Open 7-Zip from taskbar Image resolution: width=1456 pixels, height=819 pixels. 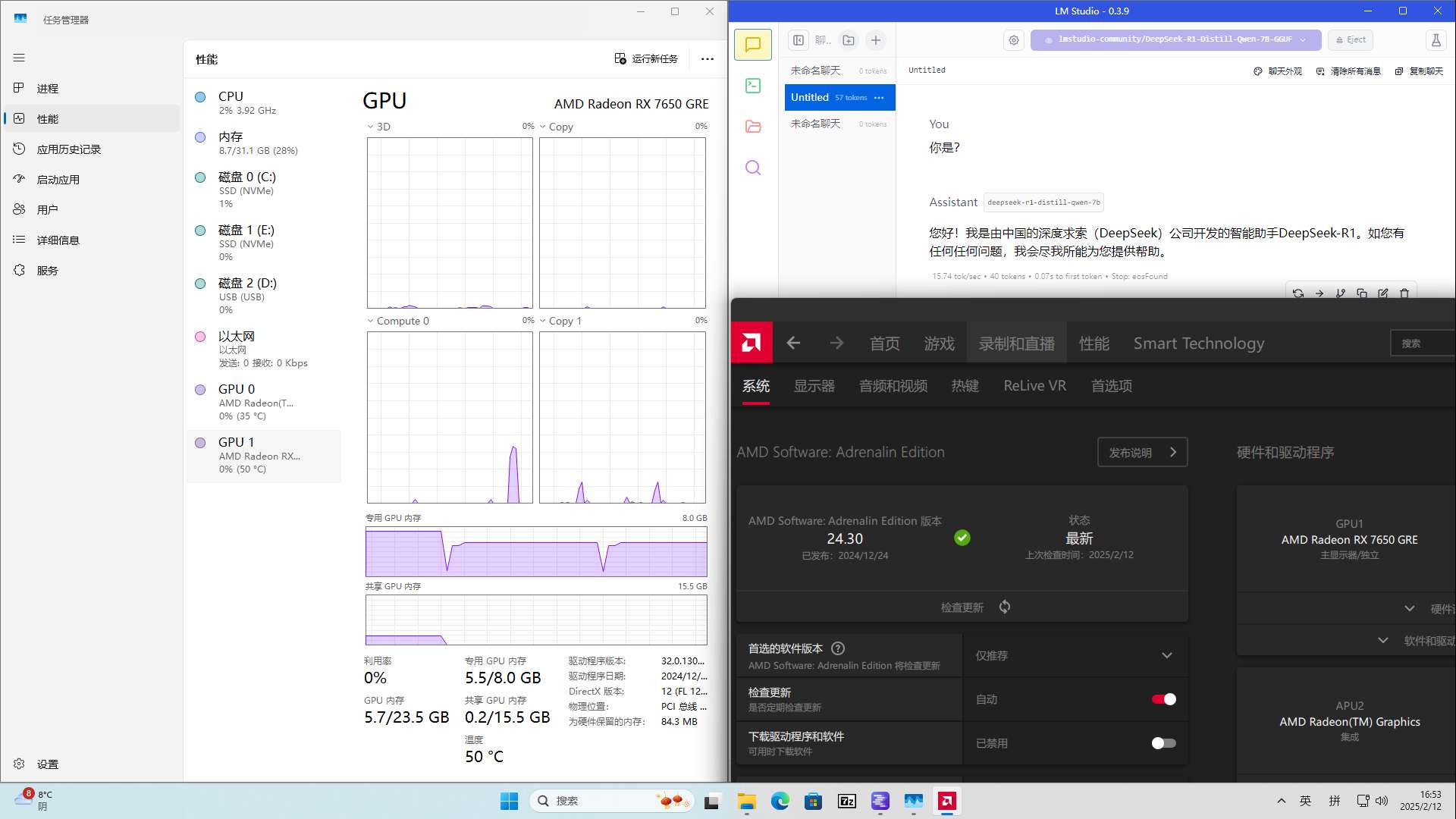click(x=847, y=801)
